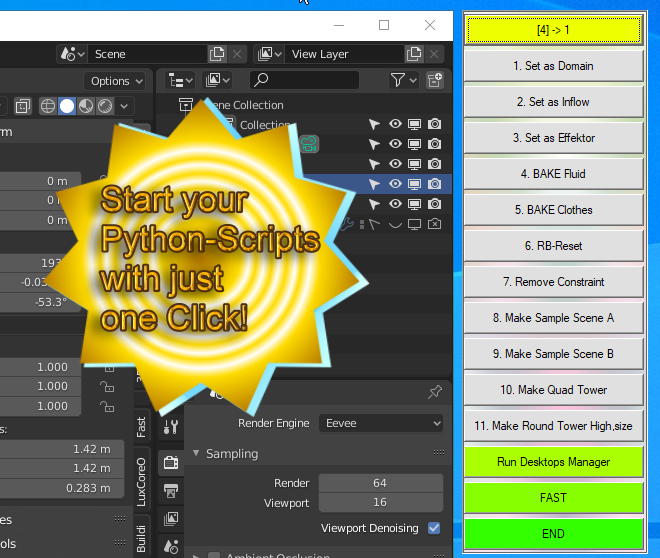Click the Run Desktops Manager button

(554, 462)
